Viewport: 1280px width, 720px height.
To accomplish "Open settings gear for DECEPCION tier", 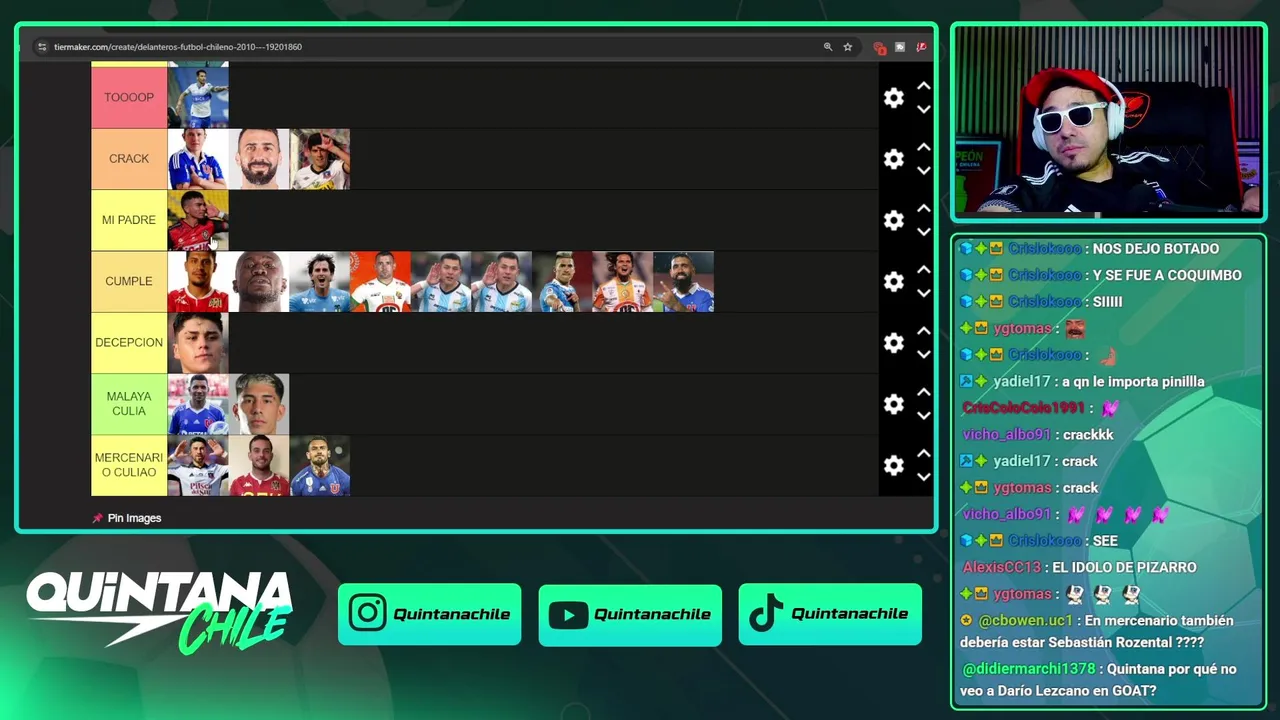I will click(x=894, y=343).
